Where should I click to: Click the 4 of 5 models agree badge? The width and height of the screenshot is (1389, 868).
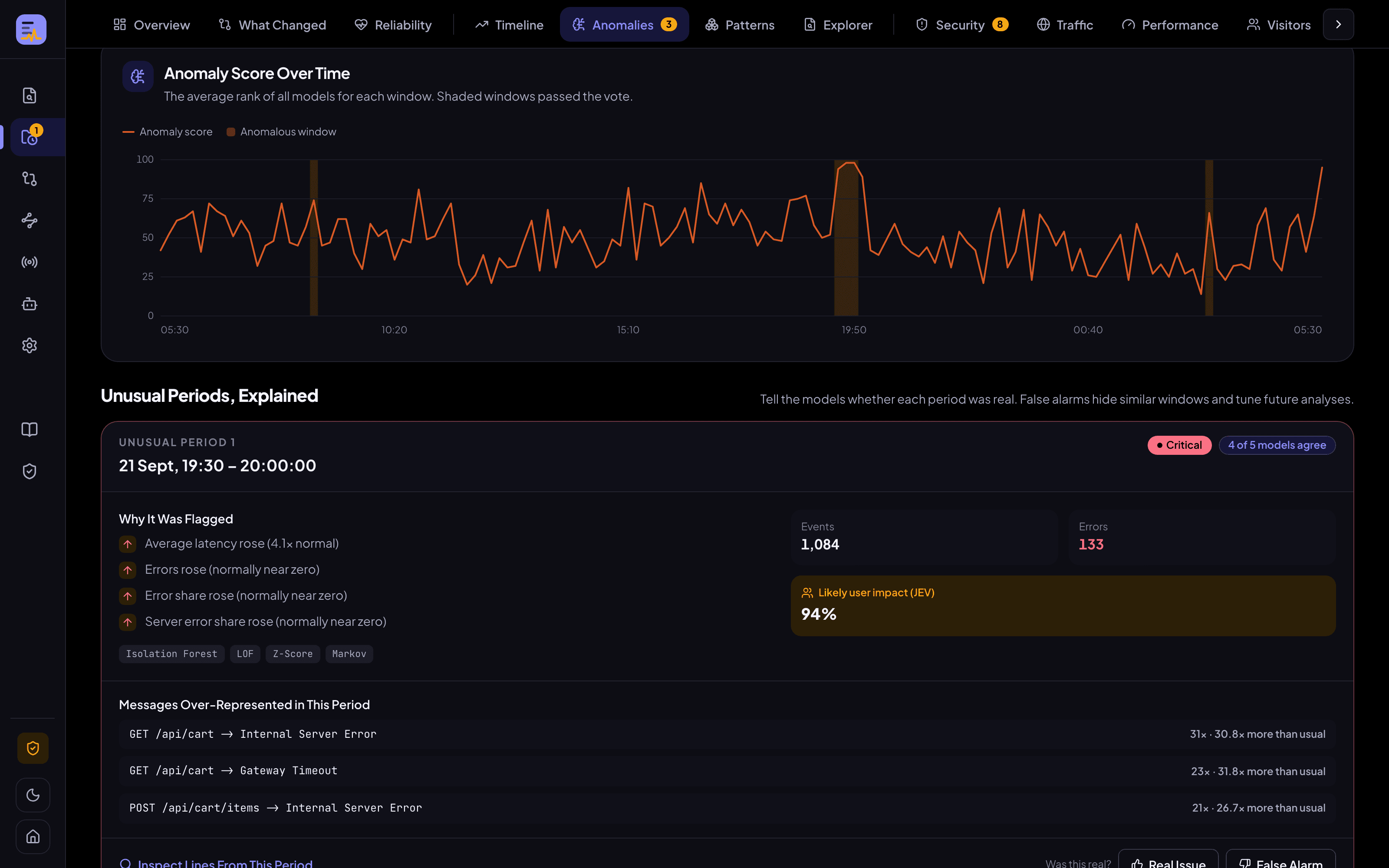pos(1277,445)
